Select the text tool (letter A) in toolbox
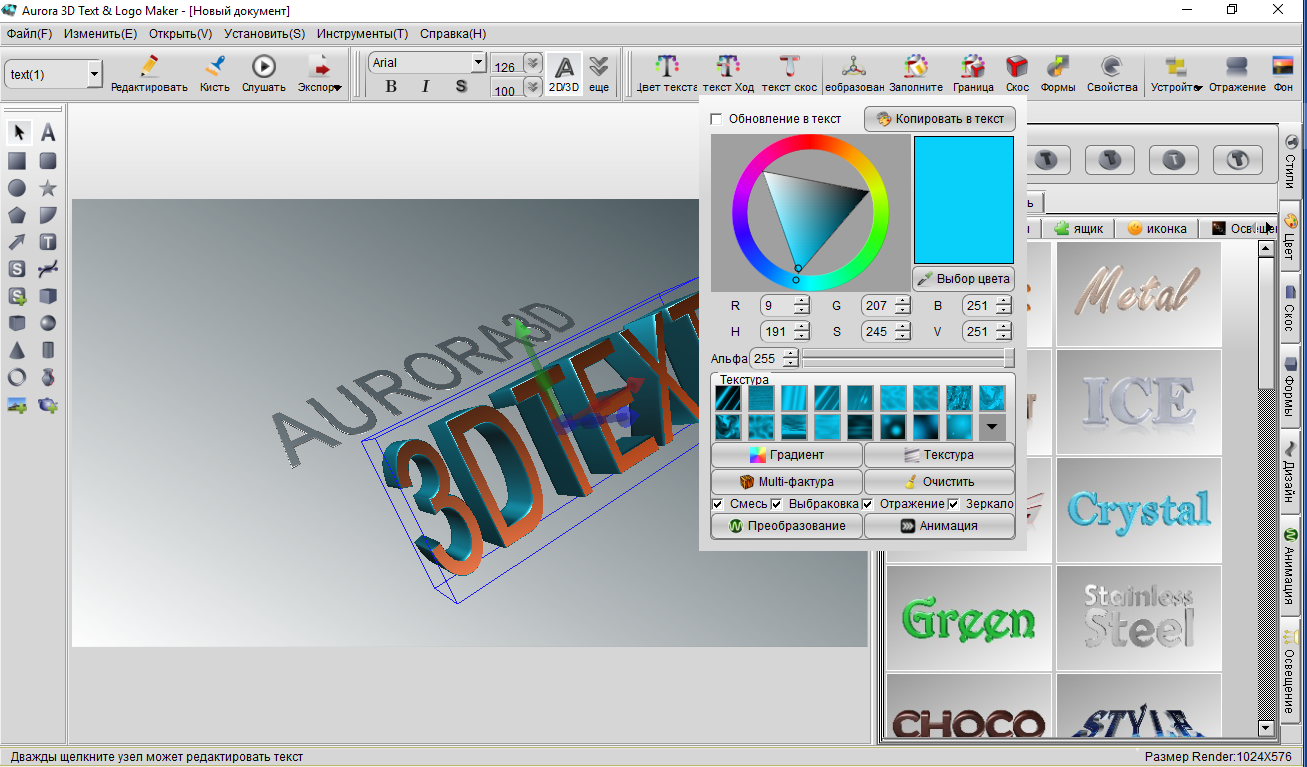1307x767 pixels. [x=47, y=133]
